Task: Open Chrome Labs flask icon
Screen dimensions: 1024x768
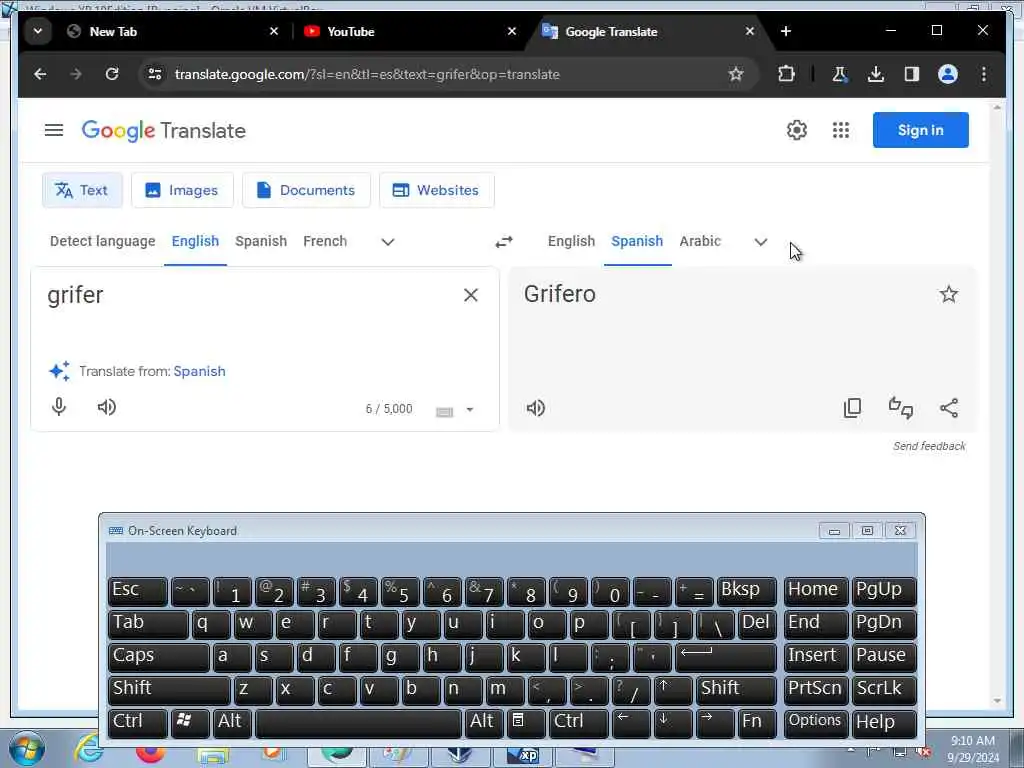Action: [839, 74]
